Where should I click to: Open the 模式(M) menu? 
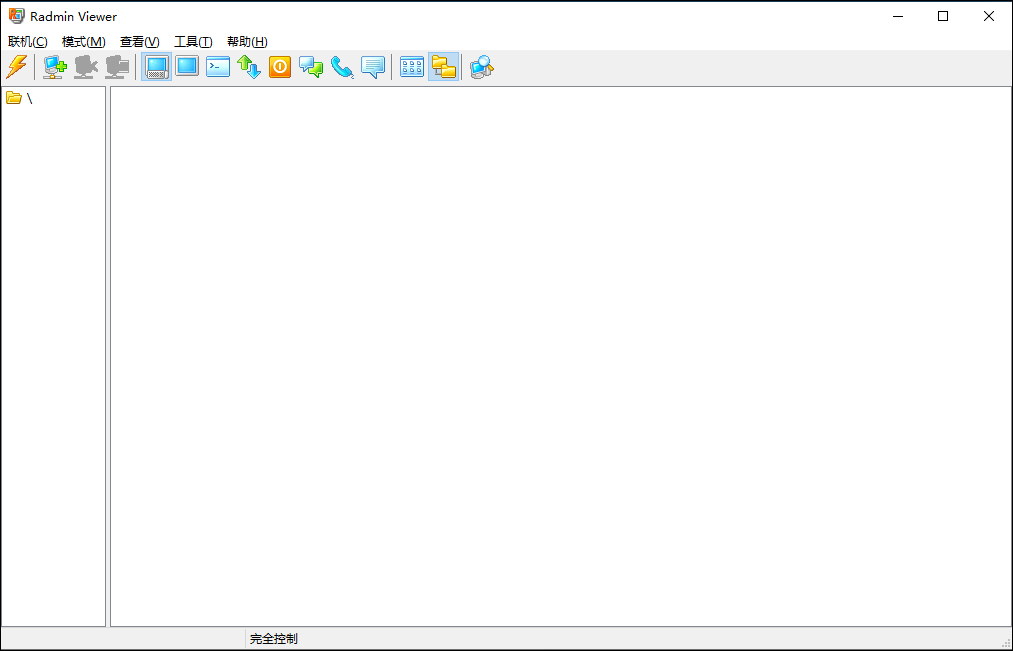pyautogui.click(x=83, y=41)
